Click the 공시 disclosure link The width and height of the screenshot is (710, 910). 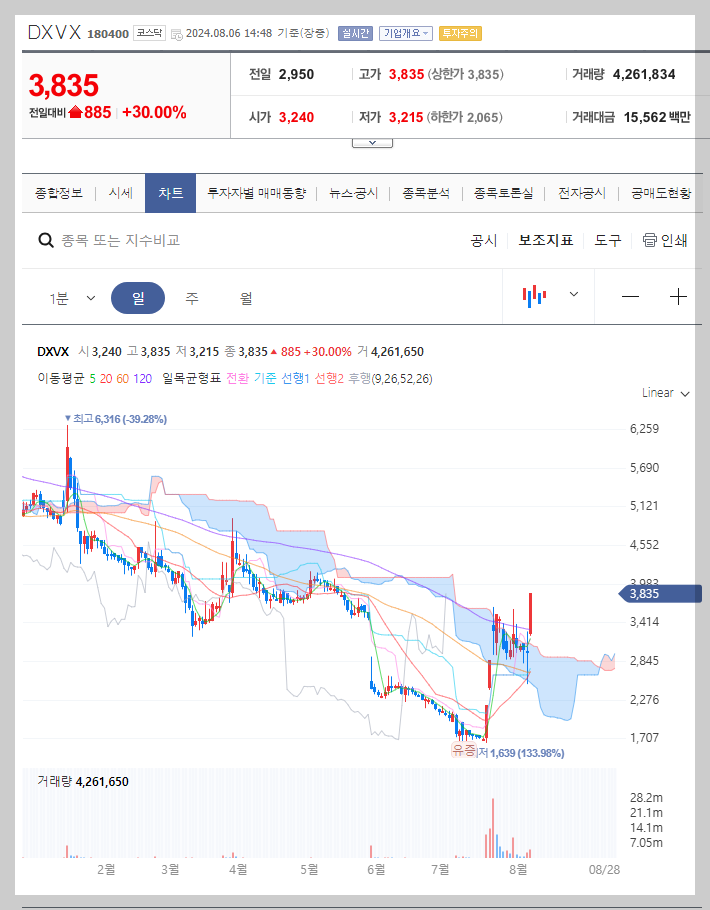tap(483, 240)
